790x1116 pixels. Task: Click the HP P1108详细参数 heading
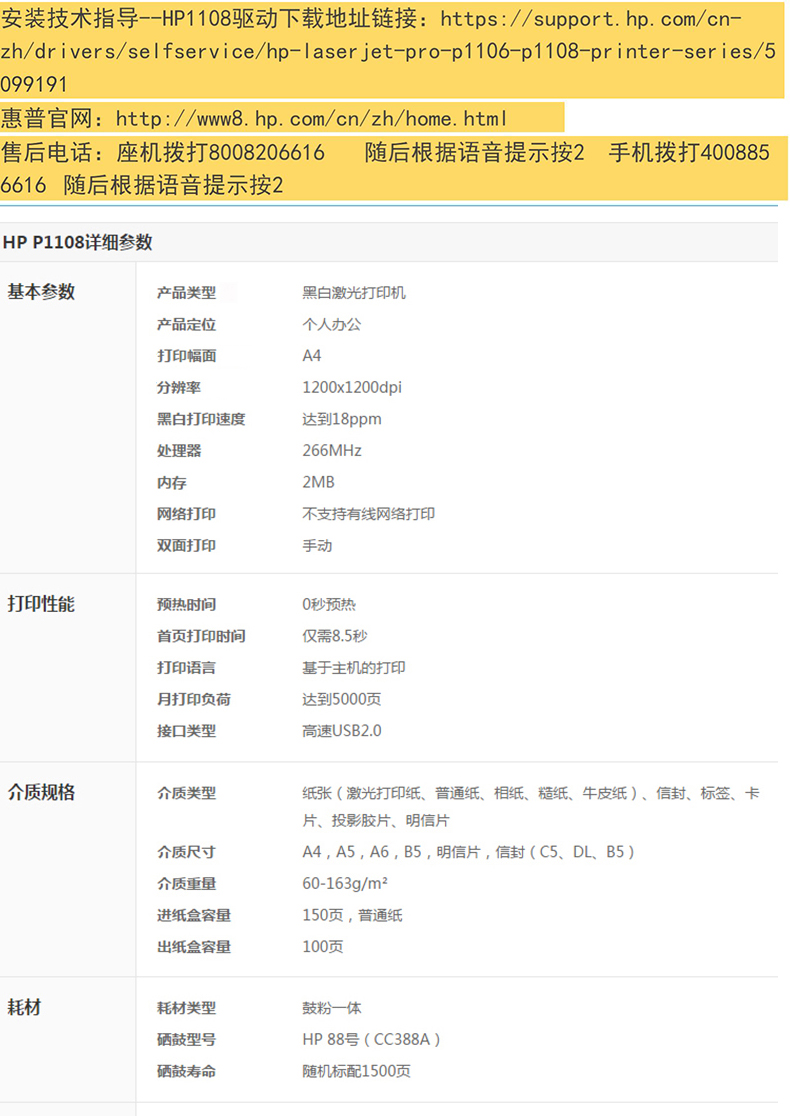click(78, 242)
